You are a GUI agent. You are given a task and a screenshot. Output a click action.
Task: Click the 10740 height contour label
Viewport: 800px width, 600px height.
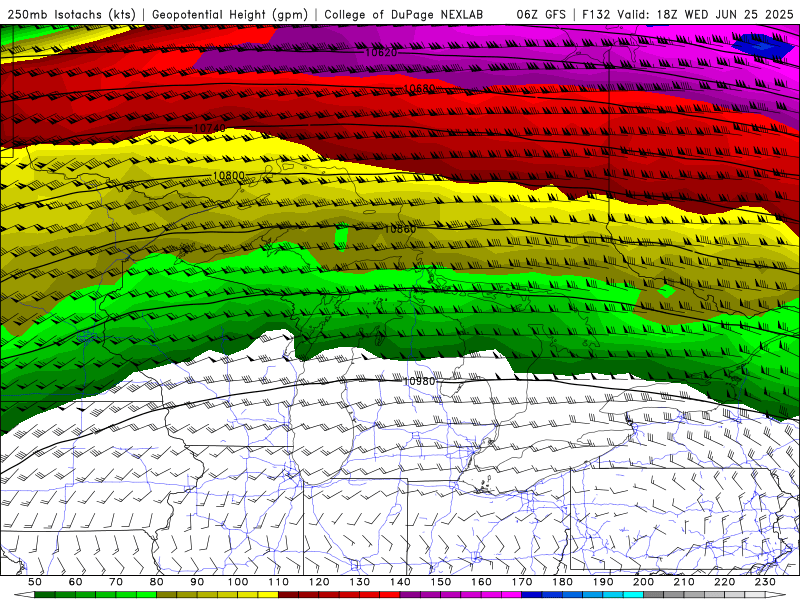pos(210,128)
